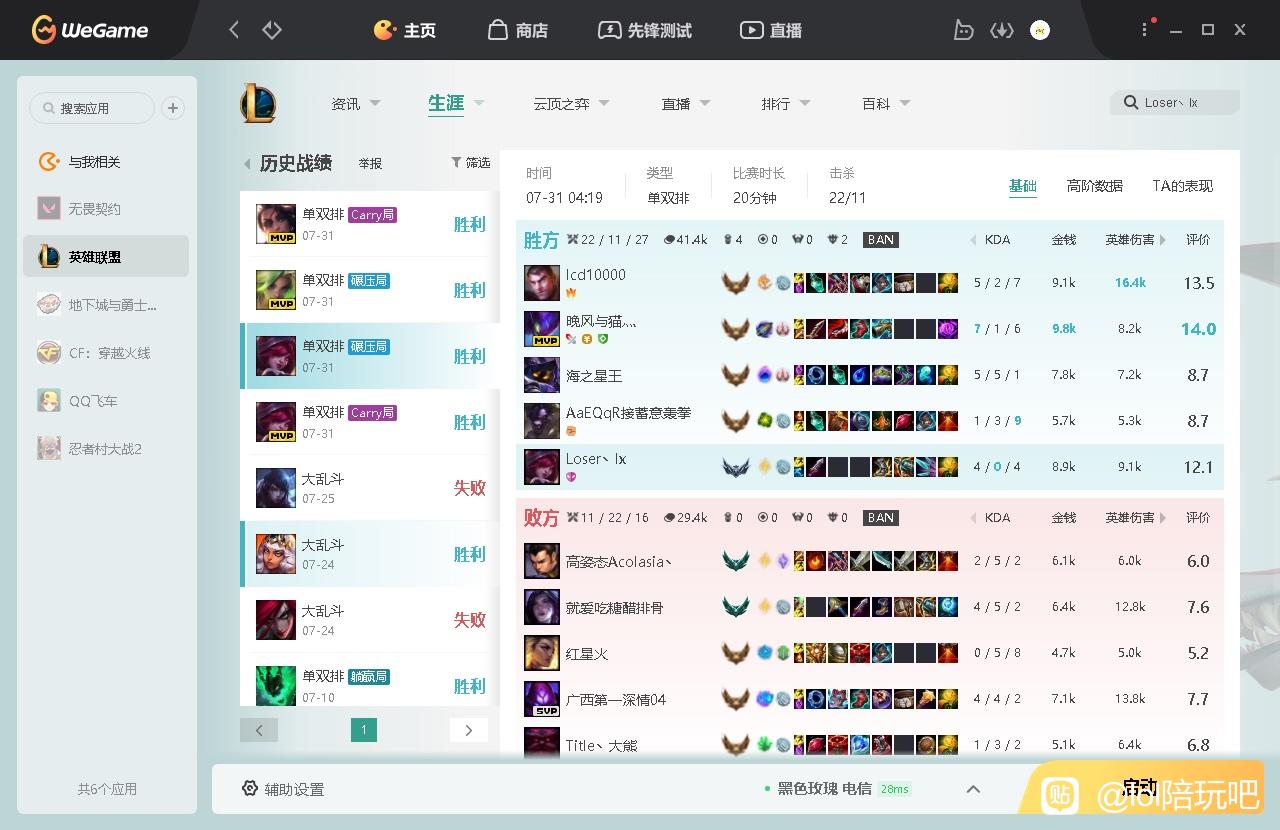Select 大乱斗 07-24 胜利 match
Screen dimensions: 1280x830
click(370, 554)
